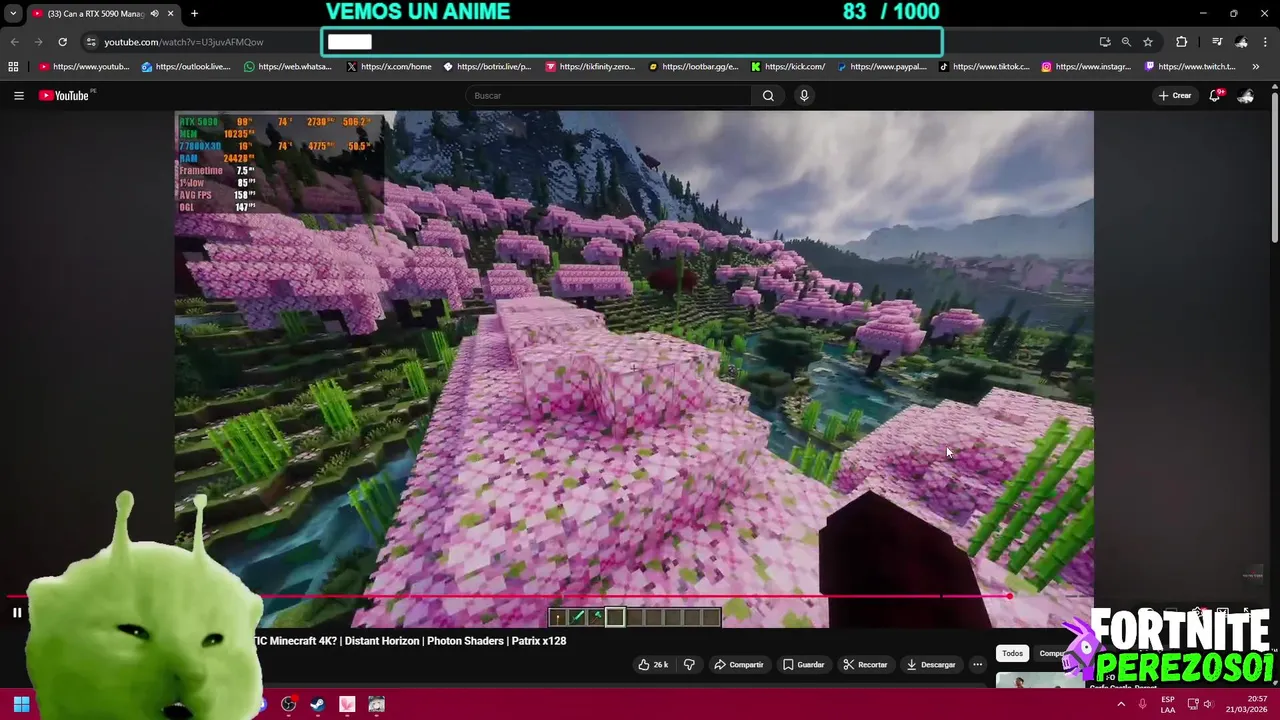Image resolution: width=1280 pixels, height=720 pixels.
Task: Dislike the video
Action: 688,664
